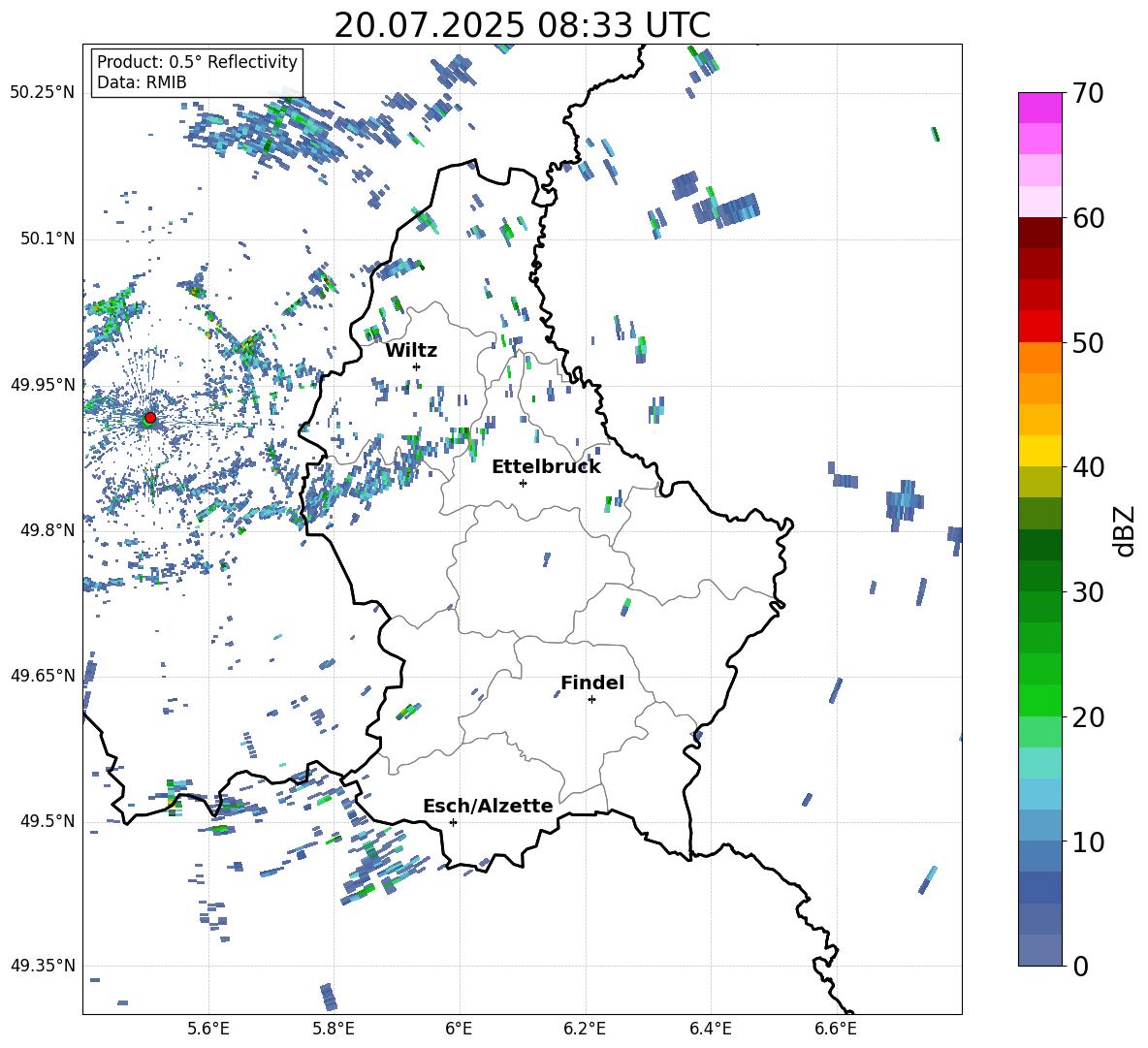Viewport: 1148px width, 1048px height.
Task: Click the 6°E longitude label
Action: pos(459,1029)
